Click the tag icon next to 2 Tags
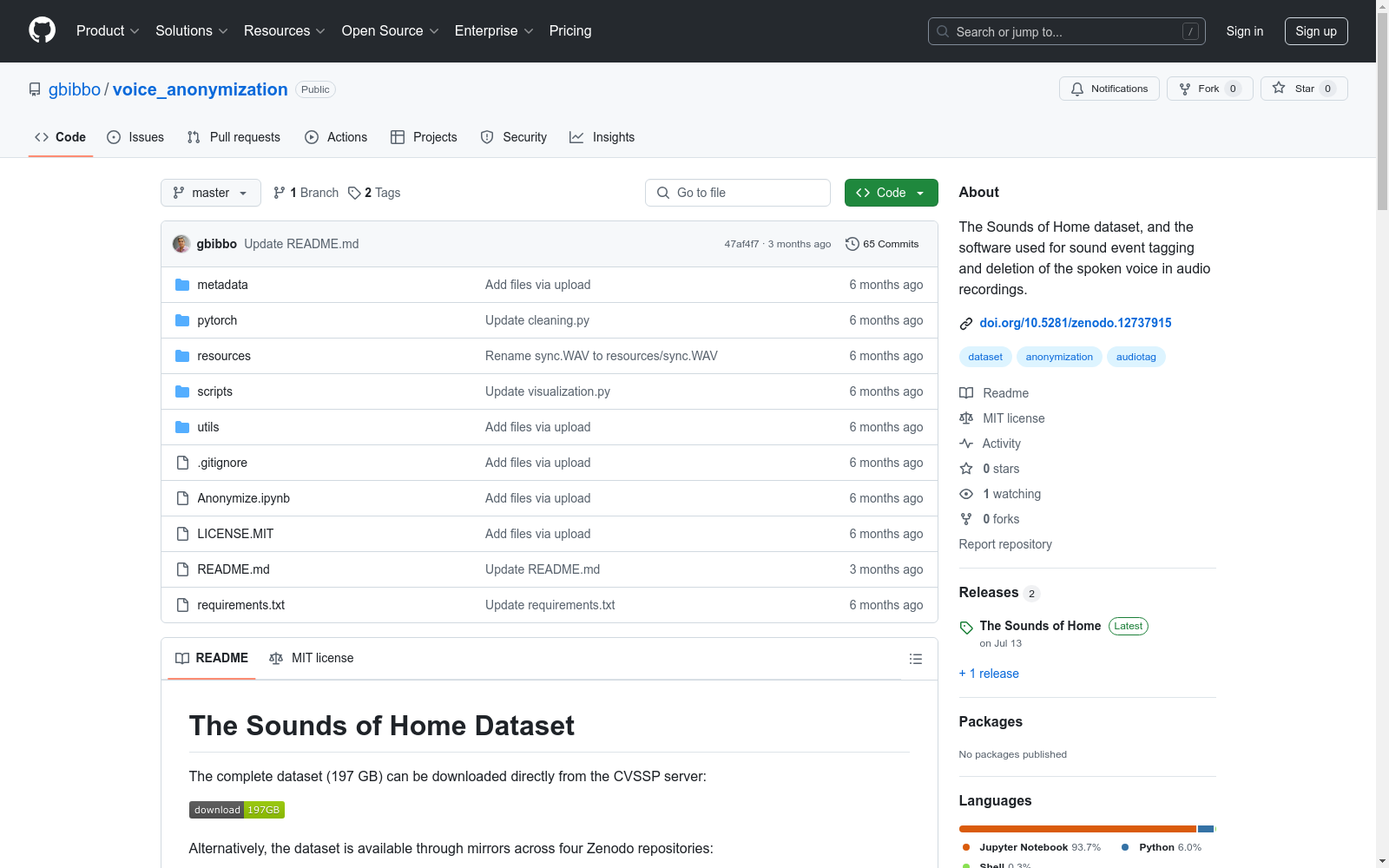1389x868 pixels. (x=354, y=193)
